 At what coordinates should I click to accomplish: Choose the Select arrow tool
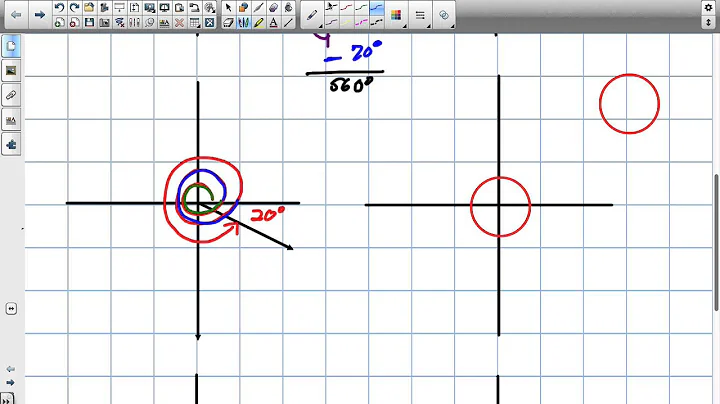[228, 7]
